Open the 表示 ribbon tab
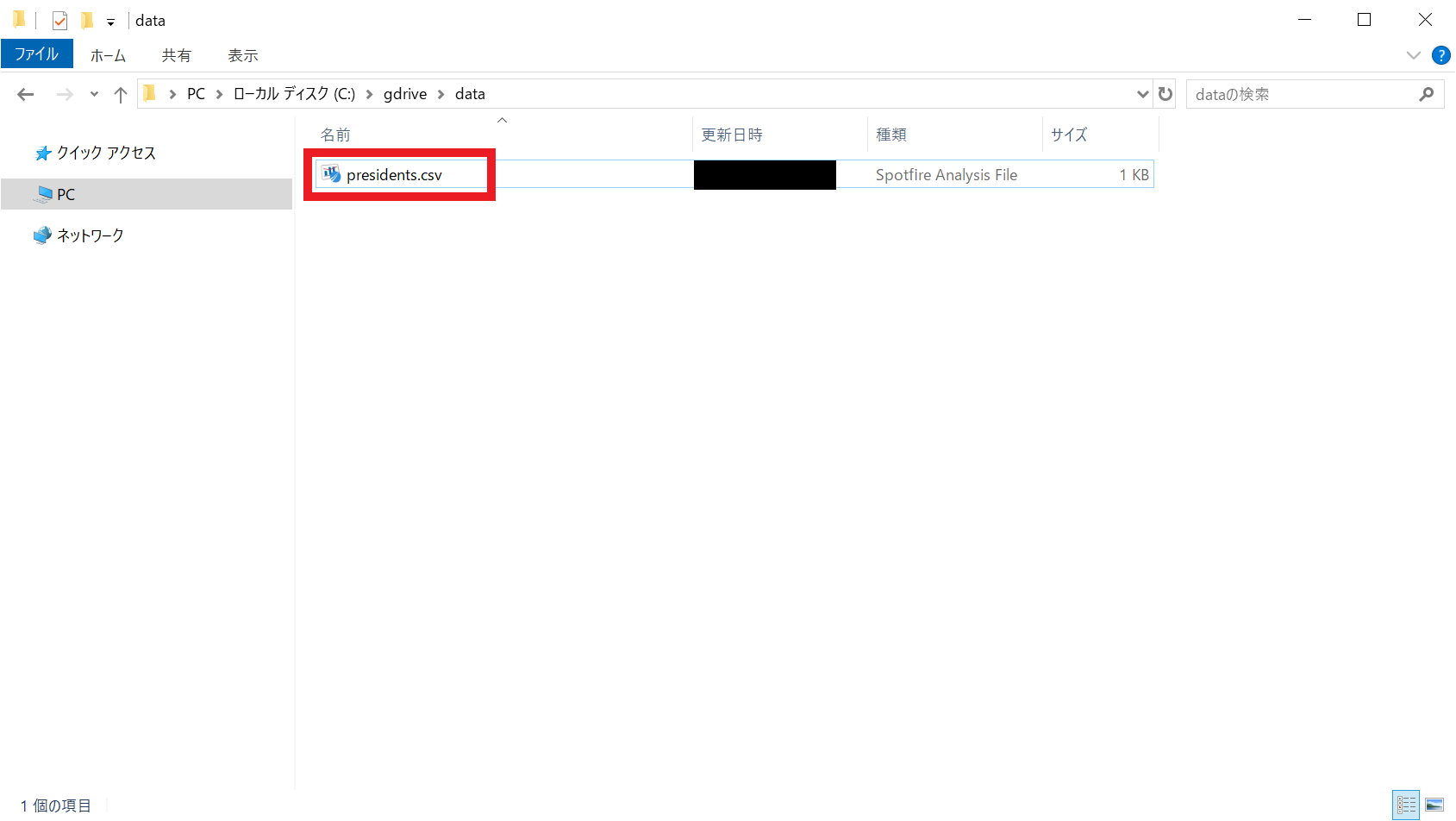This screenshot has width=1456, height=821. click(242, 55)
